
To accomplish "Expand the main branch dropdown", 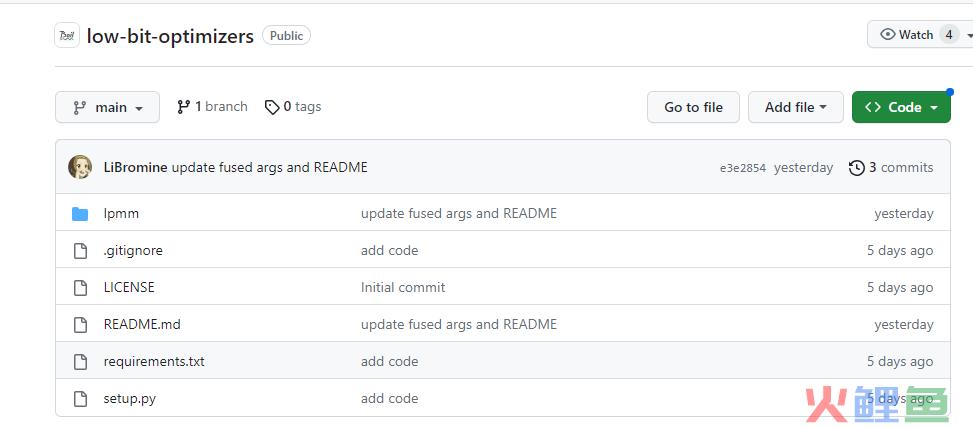I will [x=107, y=107].
